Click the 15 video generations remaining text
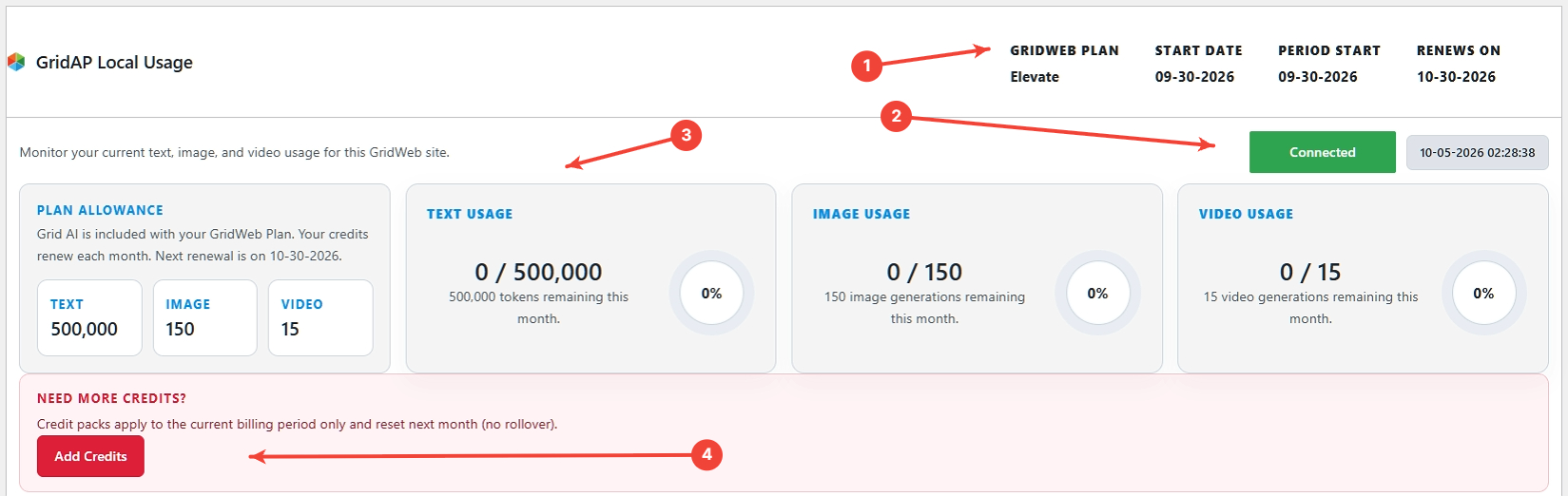Image resolution: width=1568 pixels, height=496 pixels. (x=1310, y=308)
